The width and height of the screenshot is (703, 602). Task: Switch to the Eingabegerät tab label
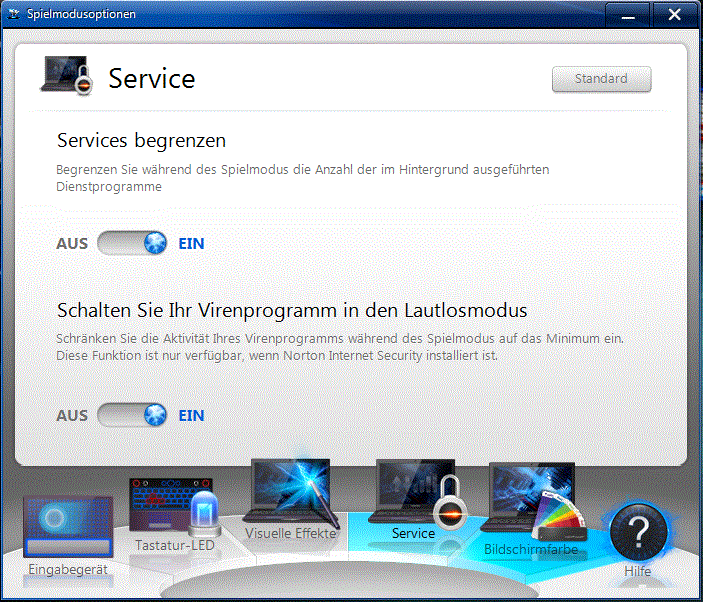pos(68,570)
